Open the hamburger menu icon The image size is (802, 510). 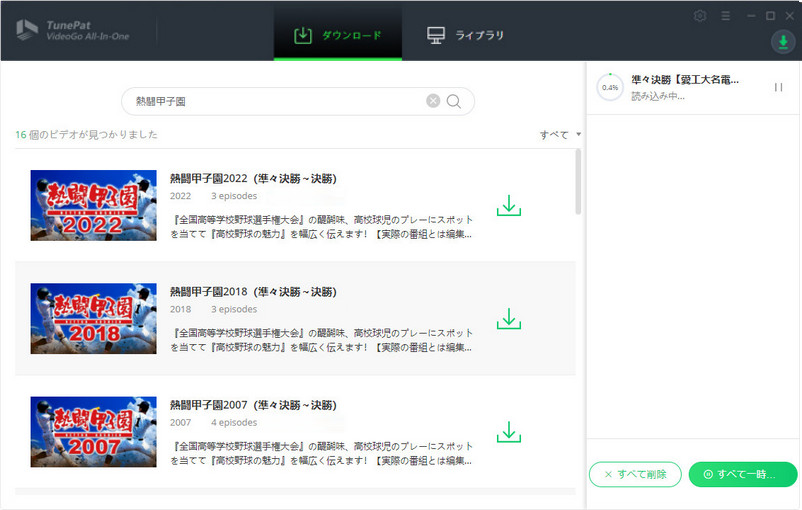click(725, 16)
